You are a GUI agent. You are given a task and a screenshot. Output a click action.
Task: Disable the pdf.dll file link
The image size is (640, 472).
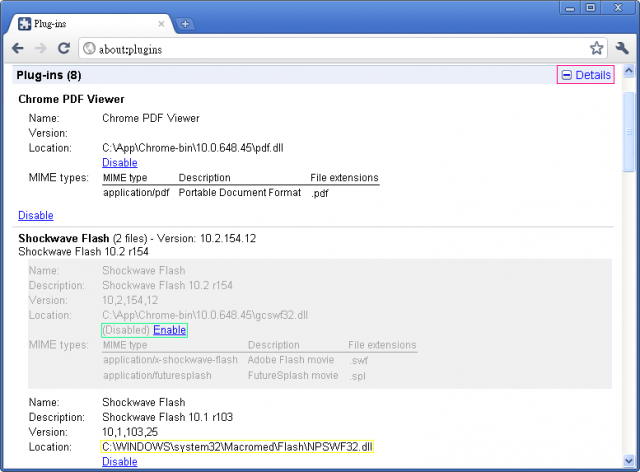(120, 163)
